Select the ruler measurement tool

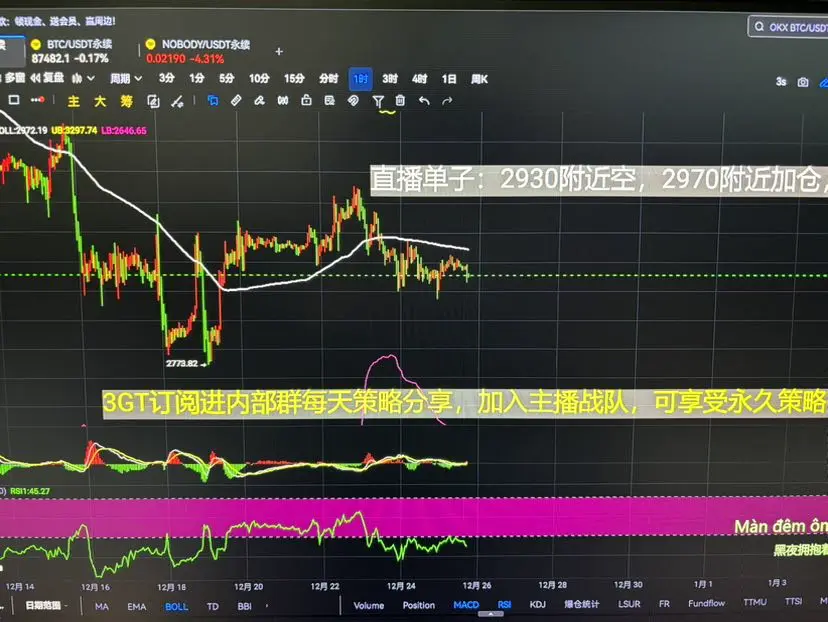click(236, 100)
